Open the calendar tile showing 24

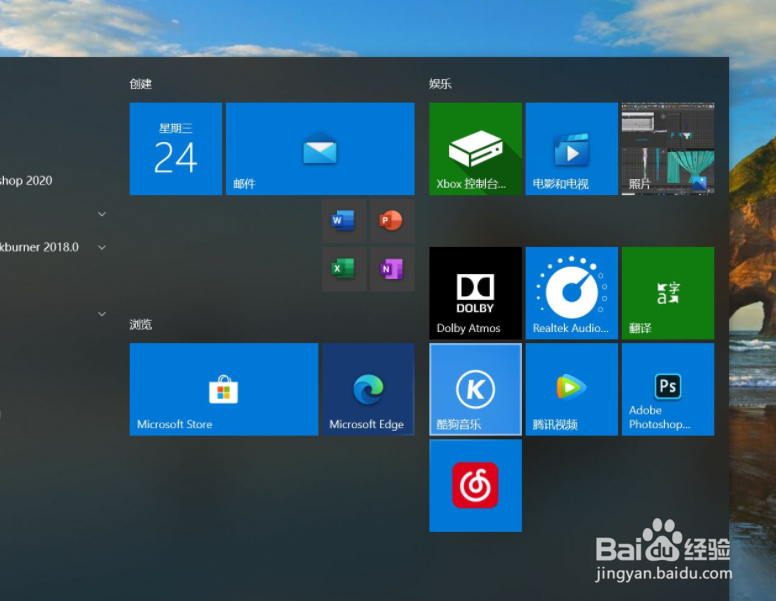pos(176,149)
